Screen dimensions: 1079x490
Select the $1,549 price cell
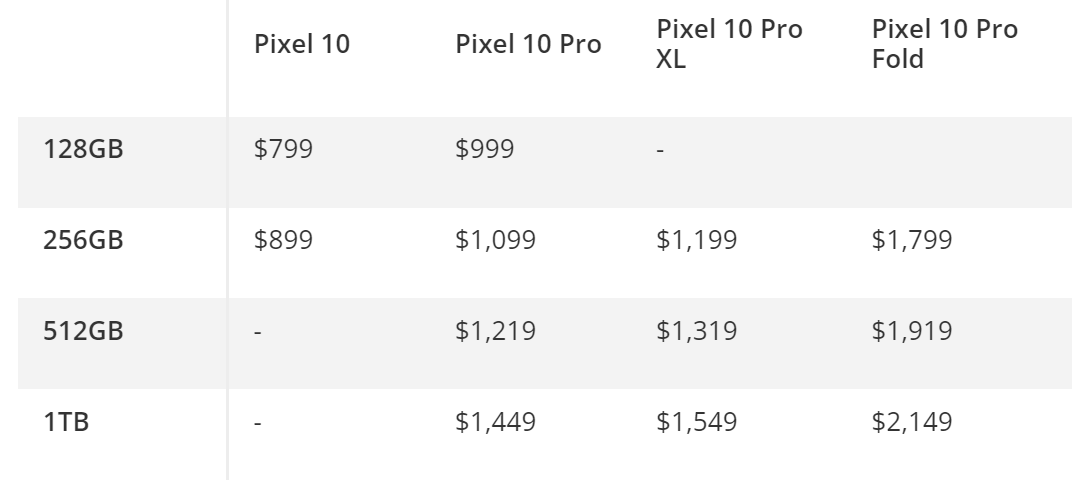[696, 422]
